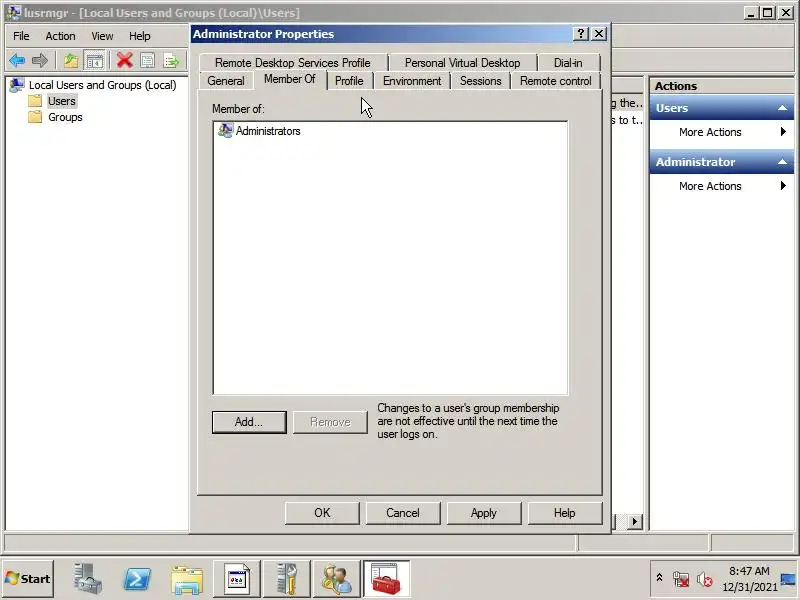Screen dimensions: 800x600
Task: Click the Help button in the dialog
Action: point(564,513)
